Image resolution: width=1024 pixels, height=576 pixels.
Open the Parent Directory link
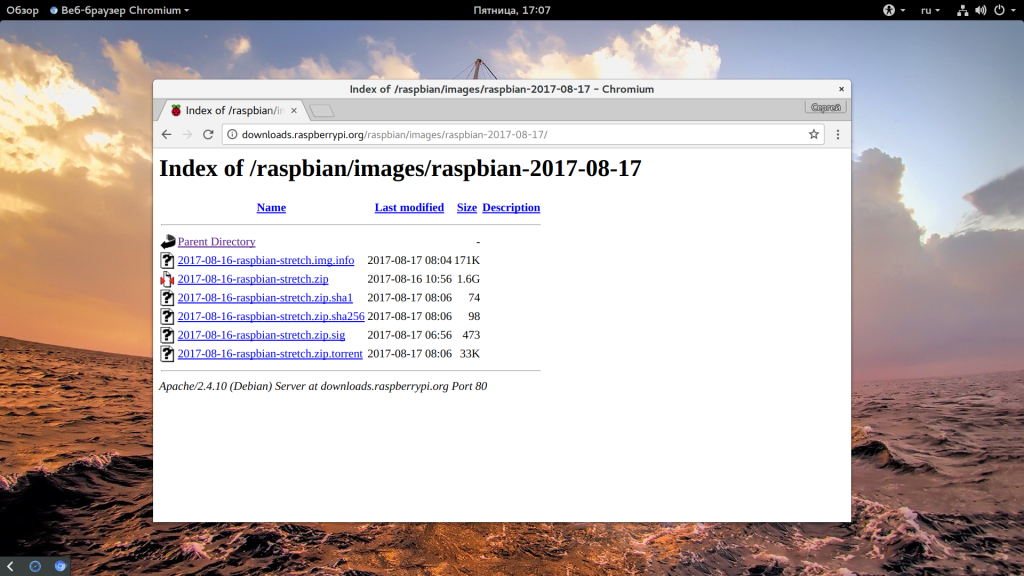(216, 242)
